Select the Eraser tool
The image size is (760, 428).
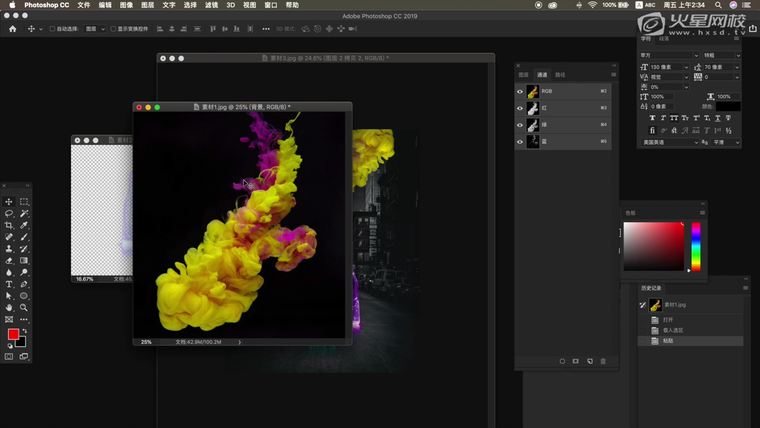9,261
